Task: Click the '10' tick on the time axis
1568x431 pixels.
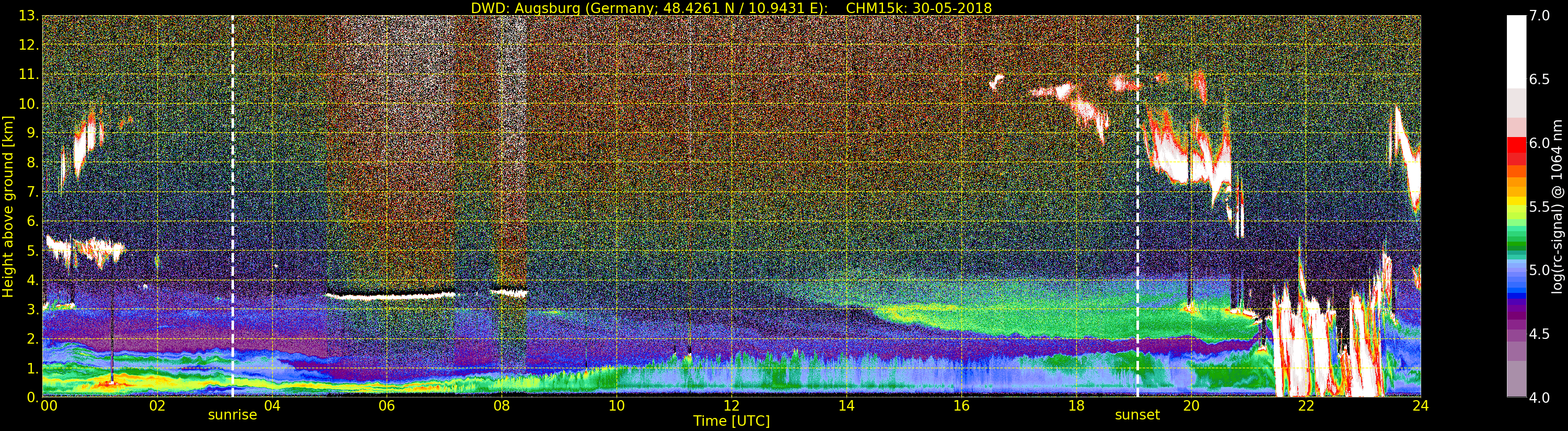Action: click(x=616, y=406)
